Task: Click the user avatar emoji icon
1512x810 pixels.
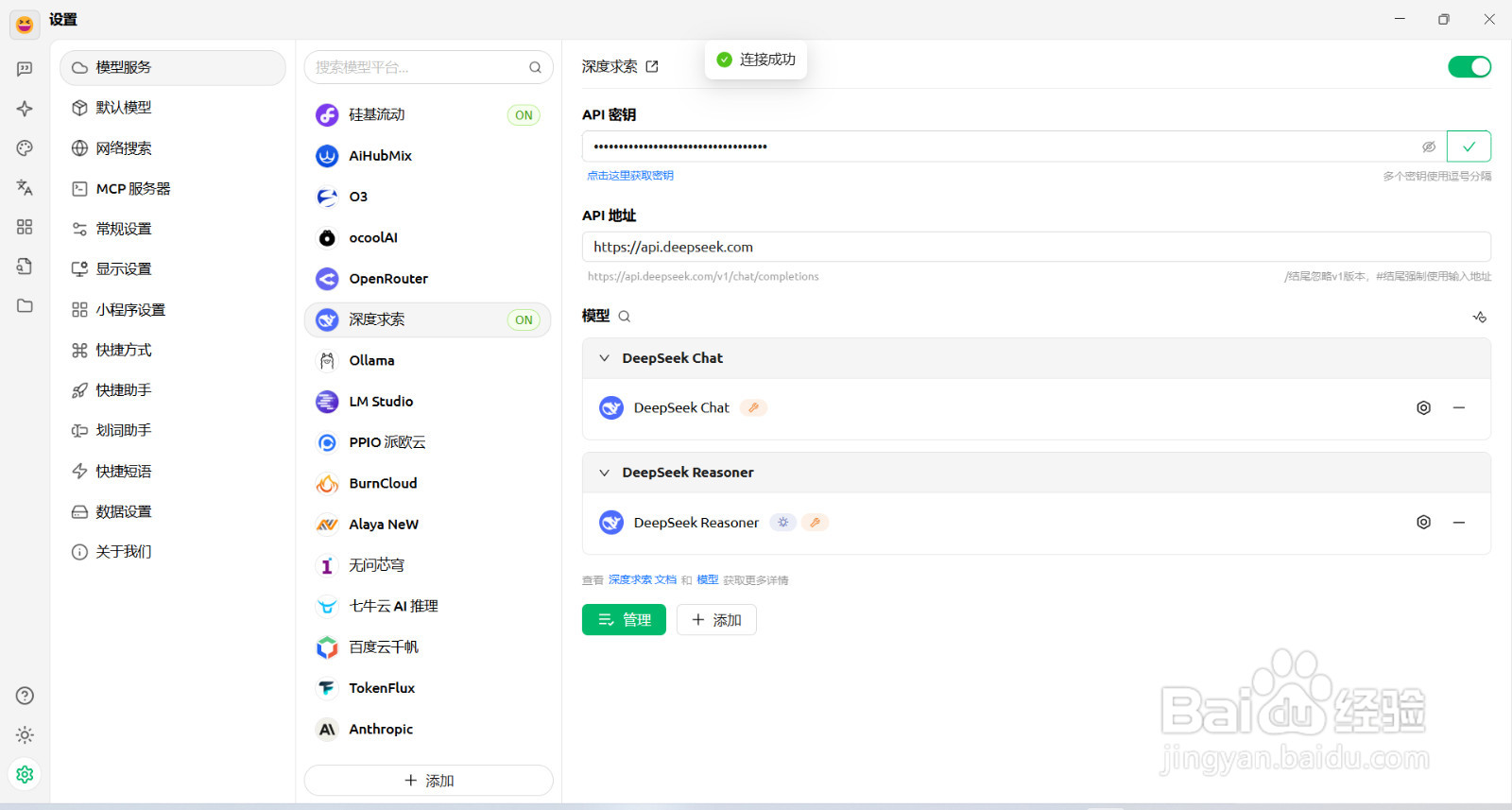Action: [25, 24]
